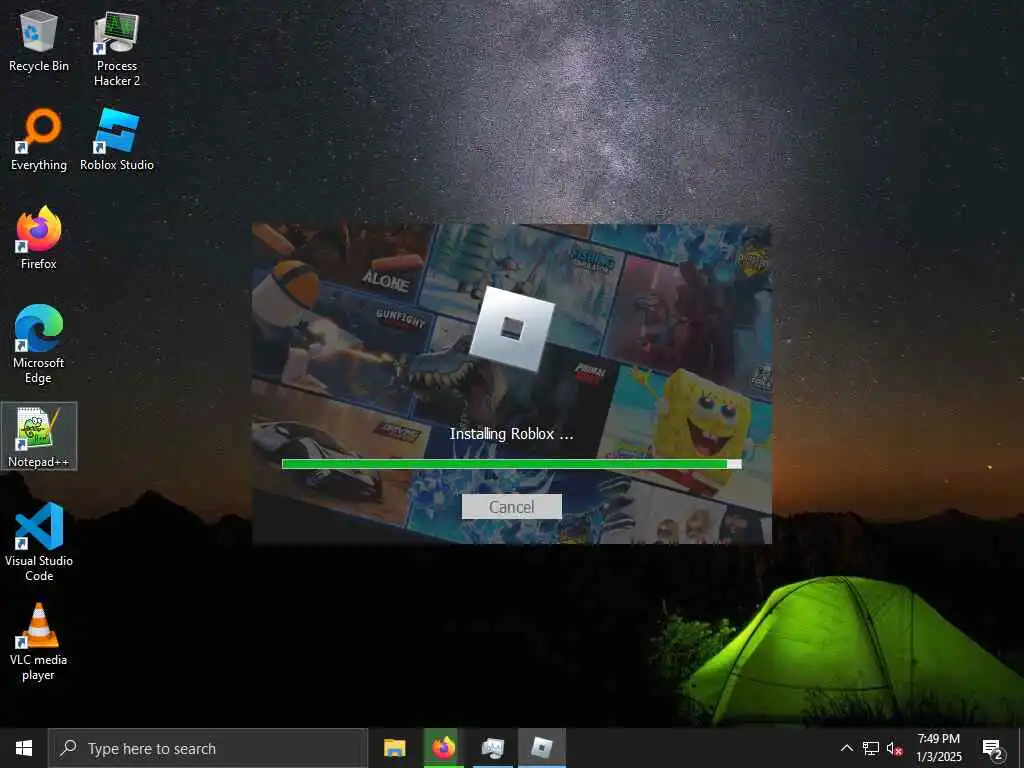Screen dimensions: 1024x768
Task: Open the notification center with 2 alerts
Action: click(x=992, y=748)
